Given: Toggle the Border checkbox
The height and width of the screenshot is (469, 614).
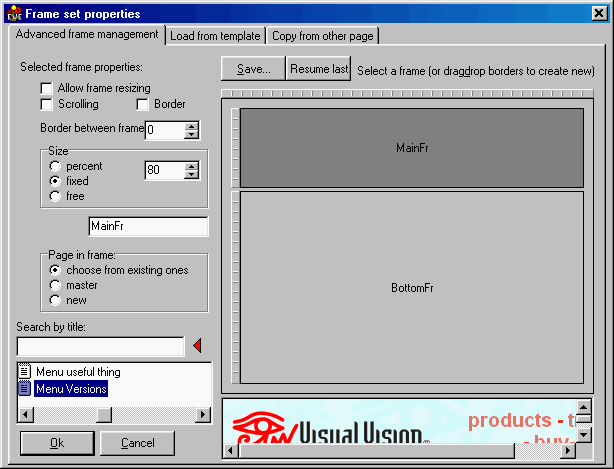Looking at the screenshot, I should (143, 104).
